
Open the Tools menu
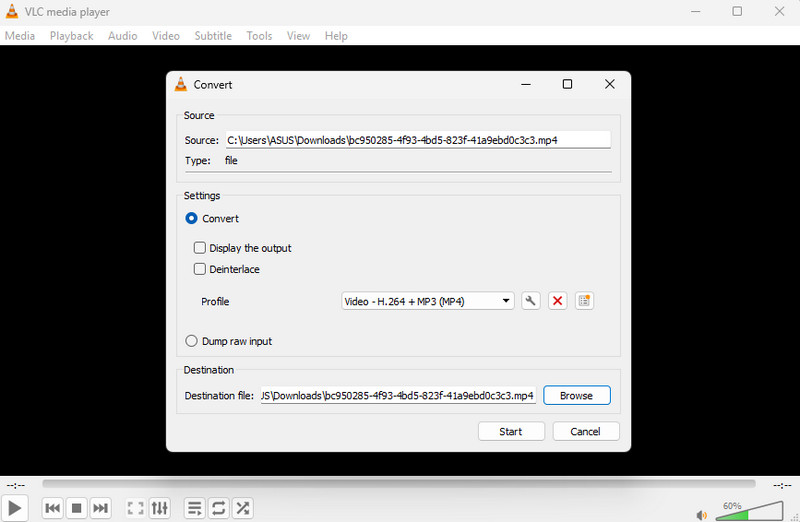click(x=259, y=36)
